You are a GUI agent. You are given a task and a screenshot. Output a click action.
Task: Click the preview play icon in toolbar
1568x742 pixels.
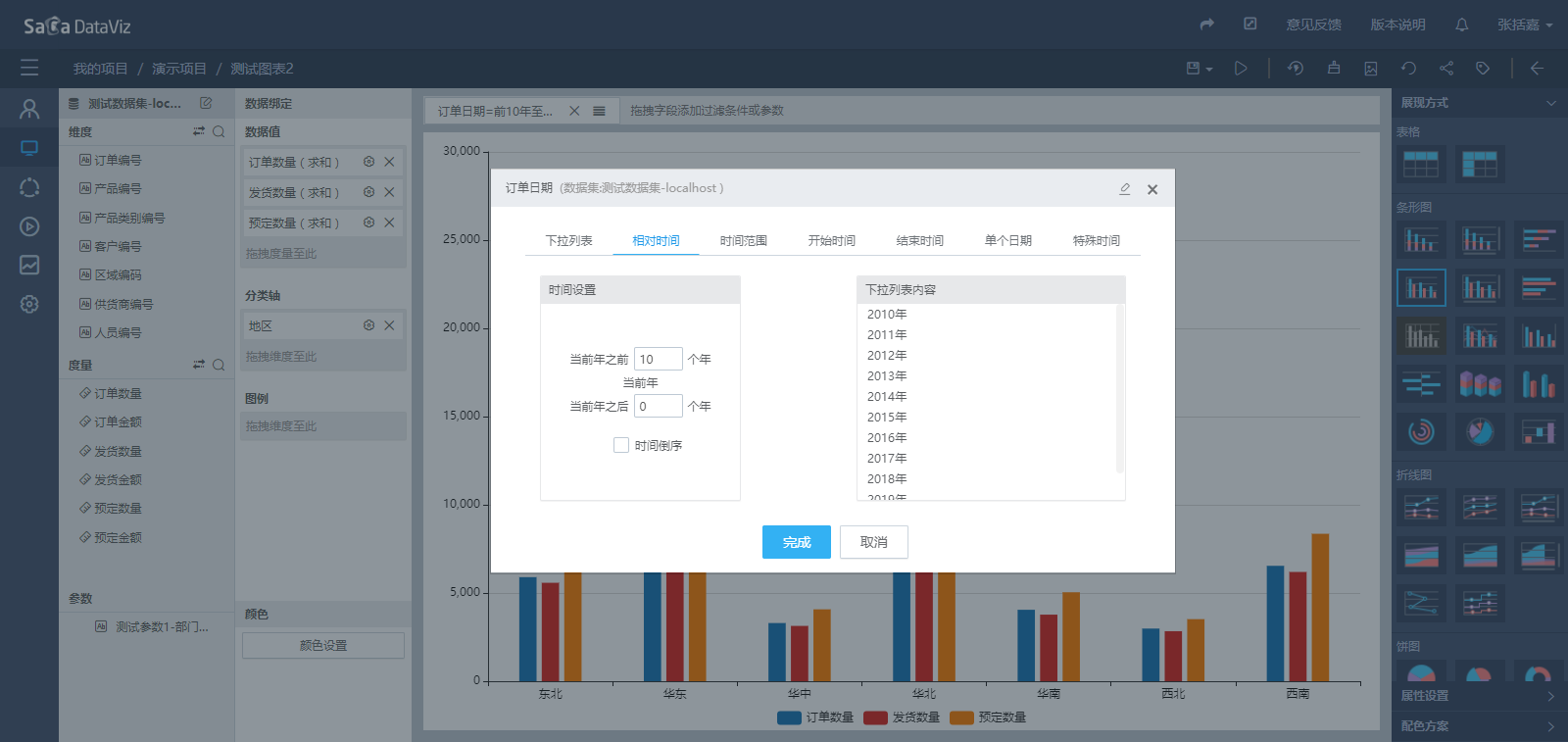pyautogui.click(x=1241, y=69)
